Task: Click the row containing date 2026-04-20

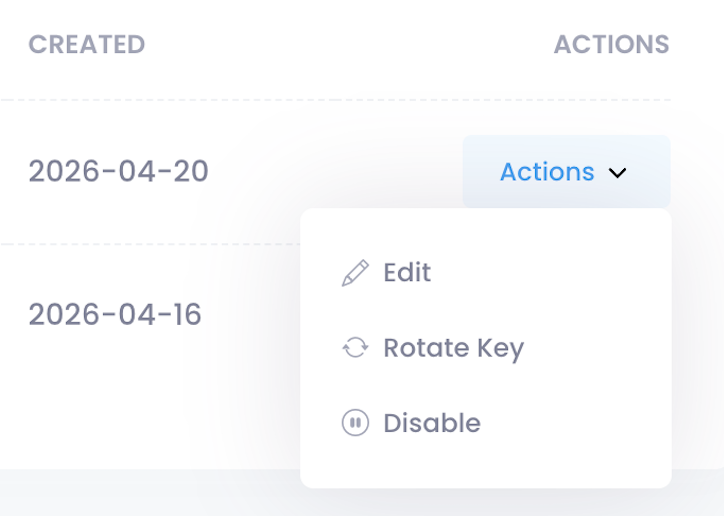Action: [x=330, y=172]
